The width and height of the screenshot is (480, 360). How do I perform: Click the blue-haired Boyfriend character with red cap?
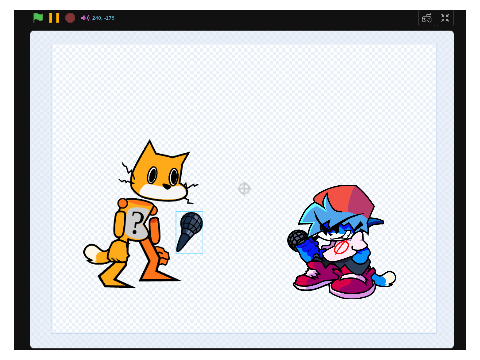[342, 242]
